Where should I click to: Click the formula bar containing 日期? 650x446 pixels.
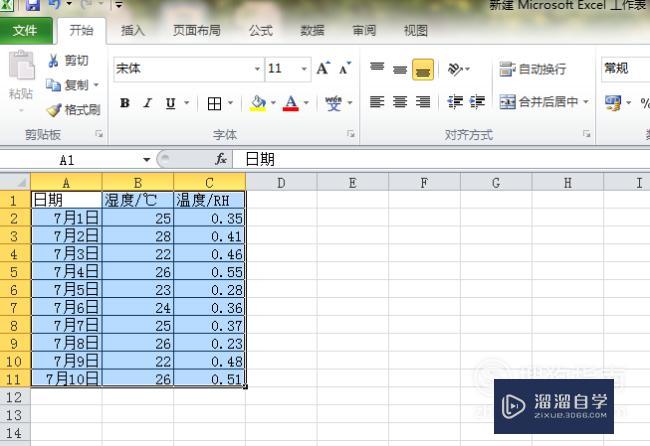pos(441,159)
